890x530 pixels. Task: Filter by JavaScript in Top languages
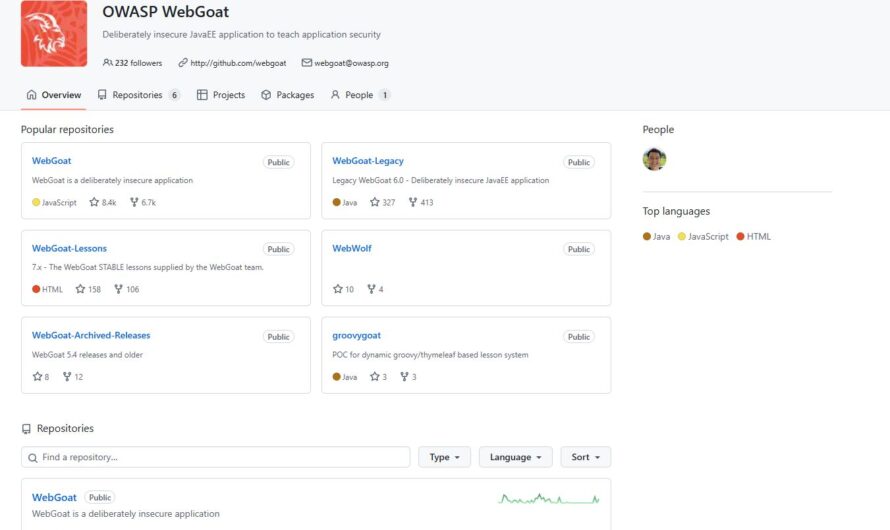pyautogui.click(x=703, y=237)
